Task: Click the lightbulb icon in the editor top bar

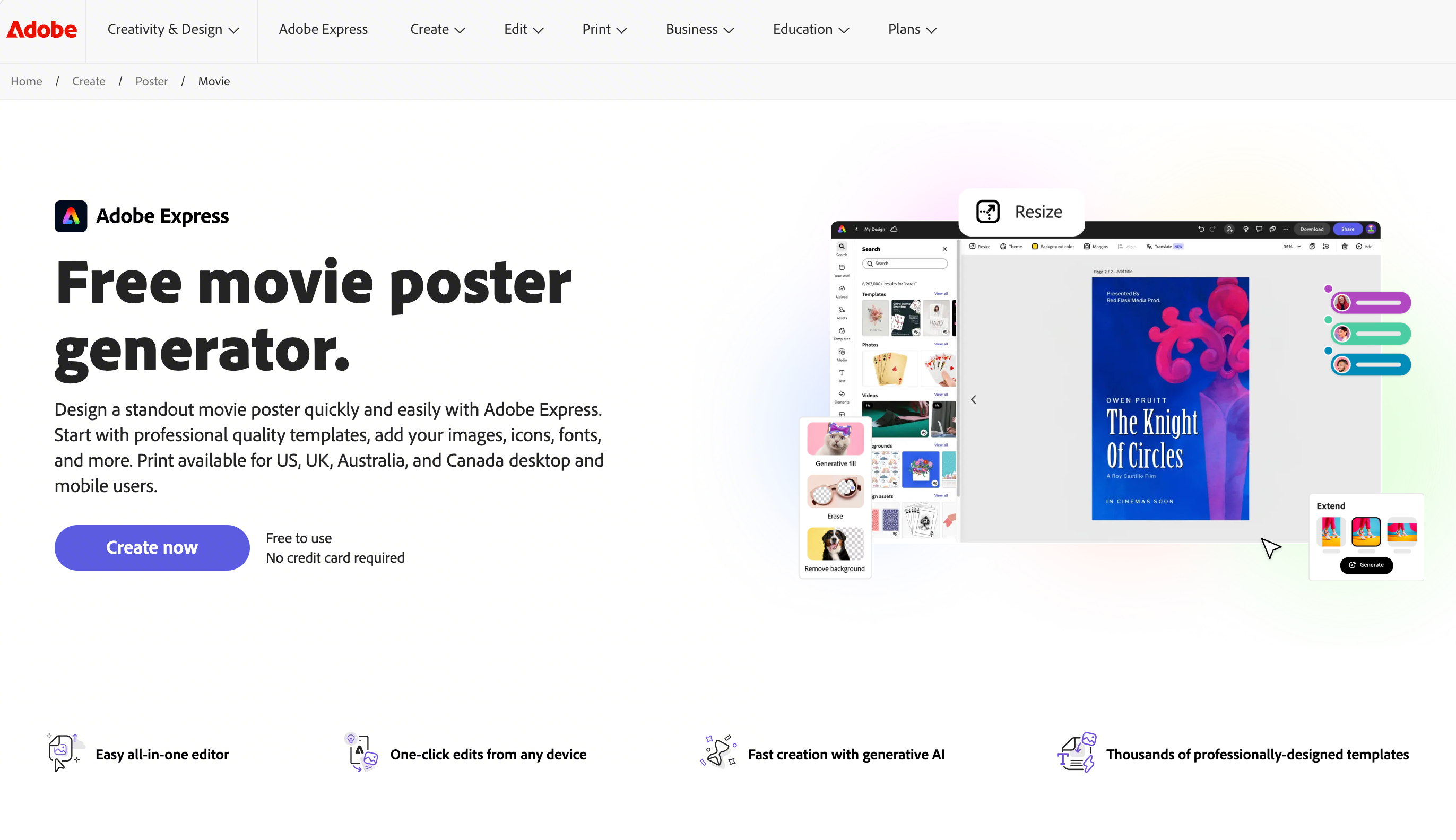Action: point(1246,229)
